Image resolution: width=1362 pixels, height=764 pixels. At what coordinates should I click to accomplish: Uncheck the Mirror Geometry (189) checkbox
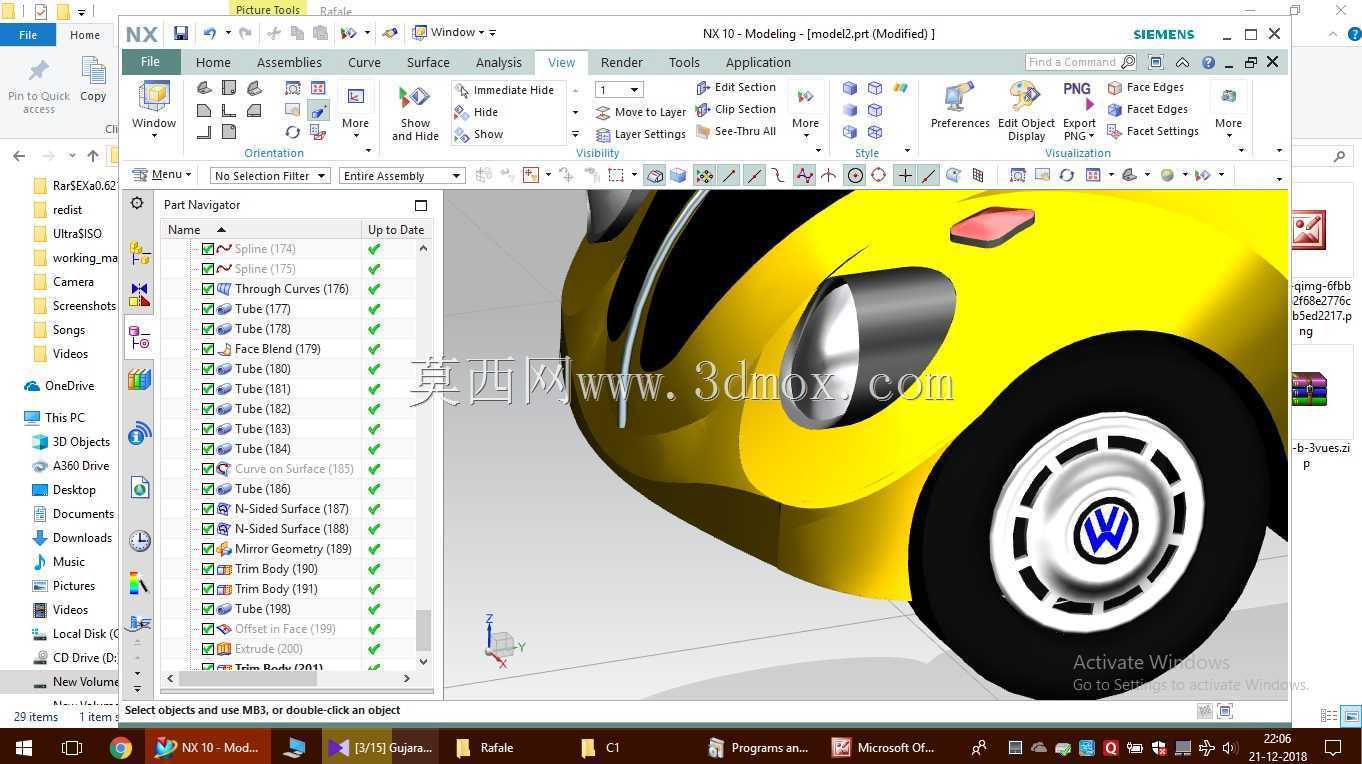tap(208, 549)
